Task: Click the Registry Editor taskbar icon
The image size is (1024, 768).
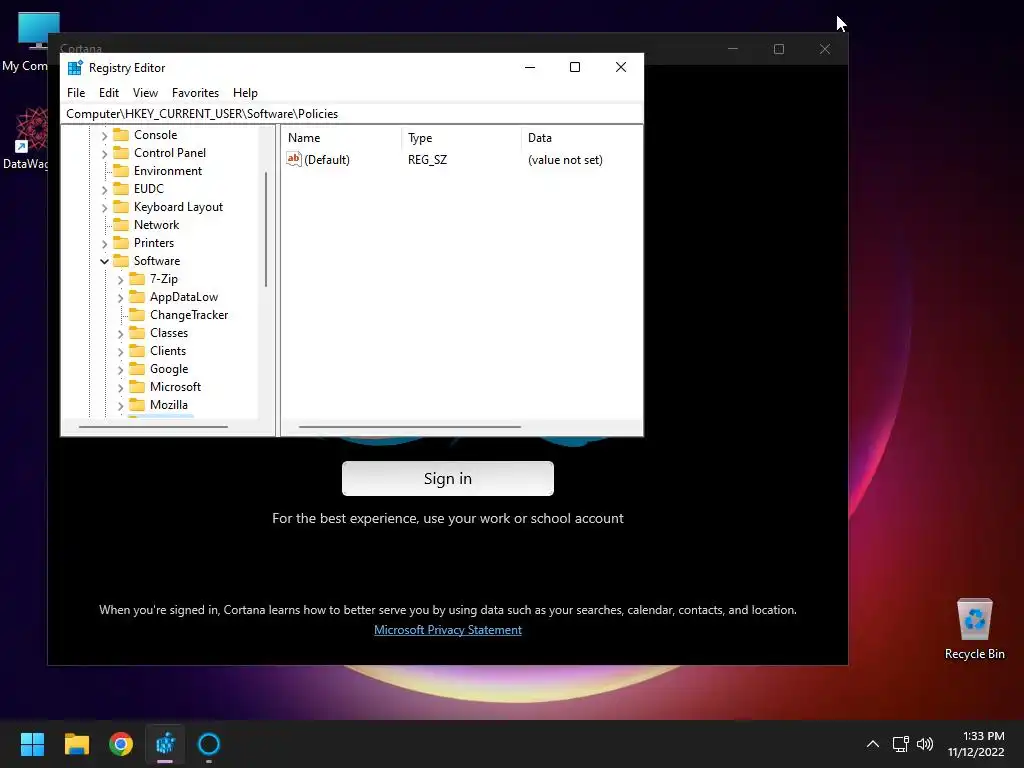Action: [x=165, y=744]
